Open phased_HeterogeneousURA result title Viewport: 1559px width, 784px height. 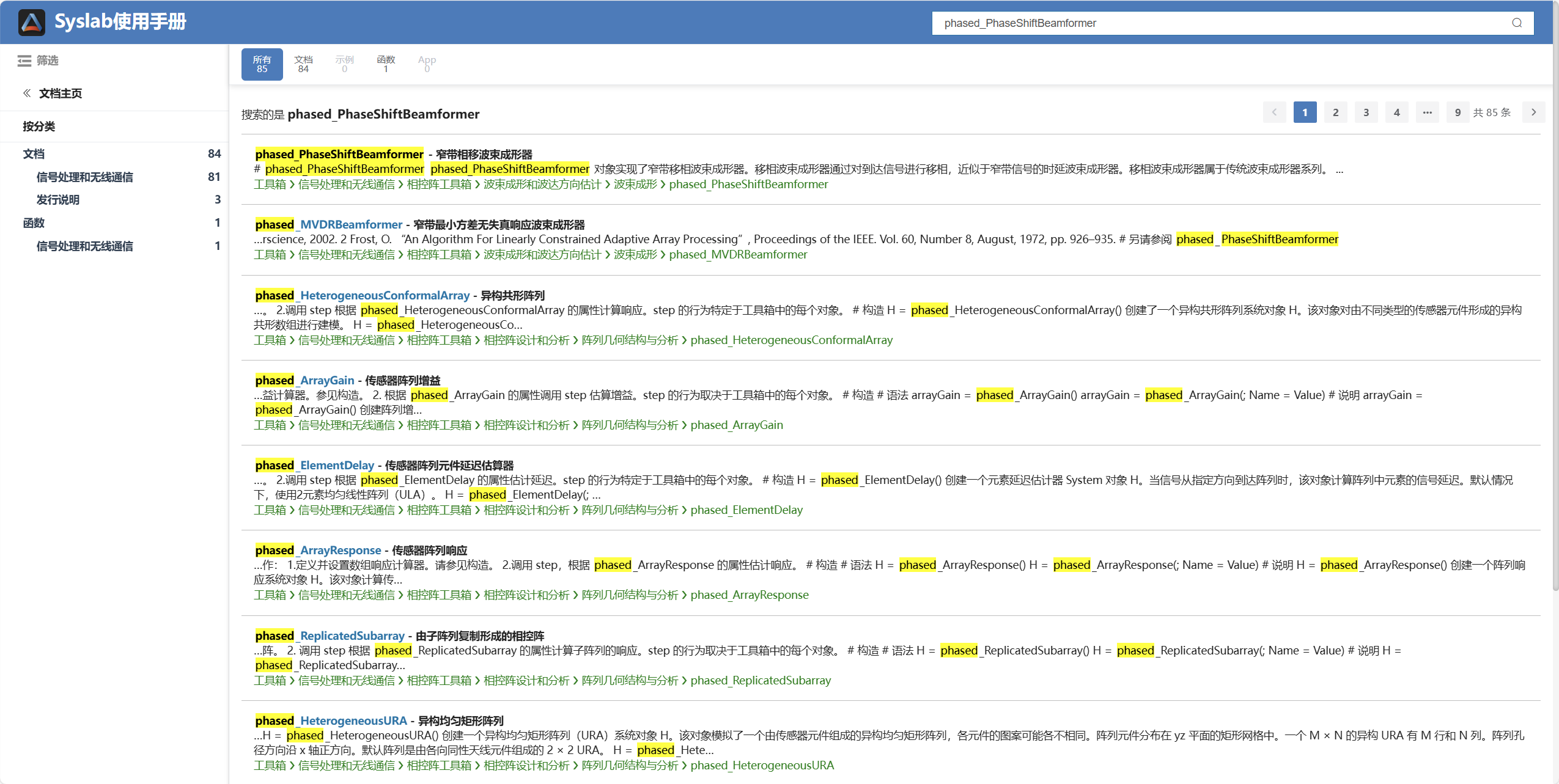(331, 721)
